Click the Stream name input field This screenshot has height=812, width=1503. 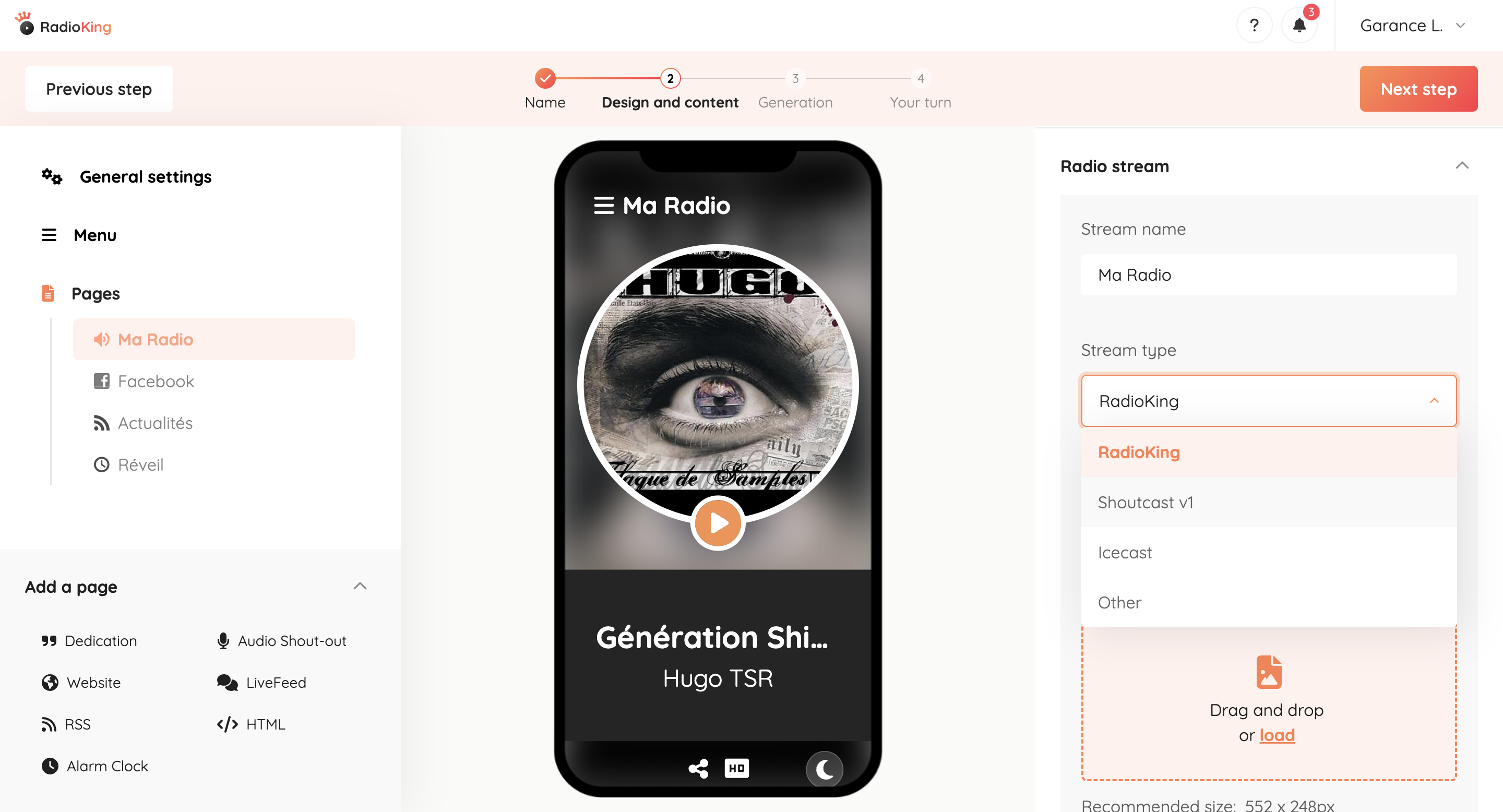point(1269,274)
